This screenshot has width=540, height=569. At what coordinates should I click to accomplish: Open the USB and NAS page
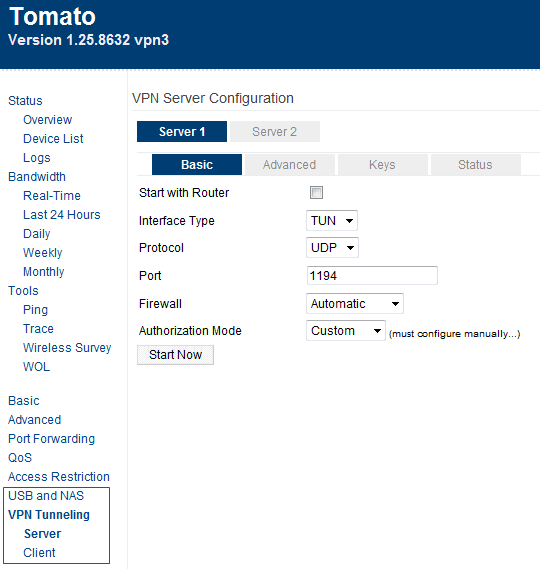(x=46, y=496)
